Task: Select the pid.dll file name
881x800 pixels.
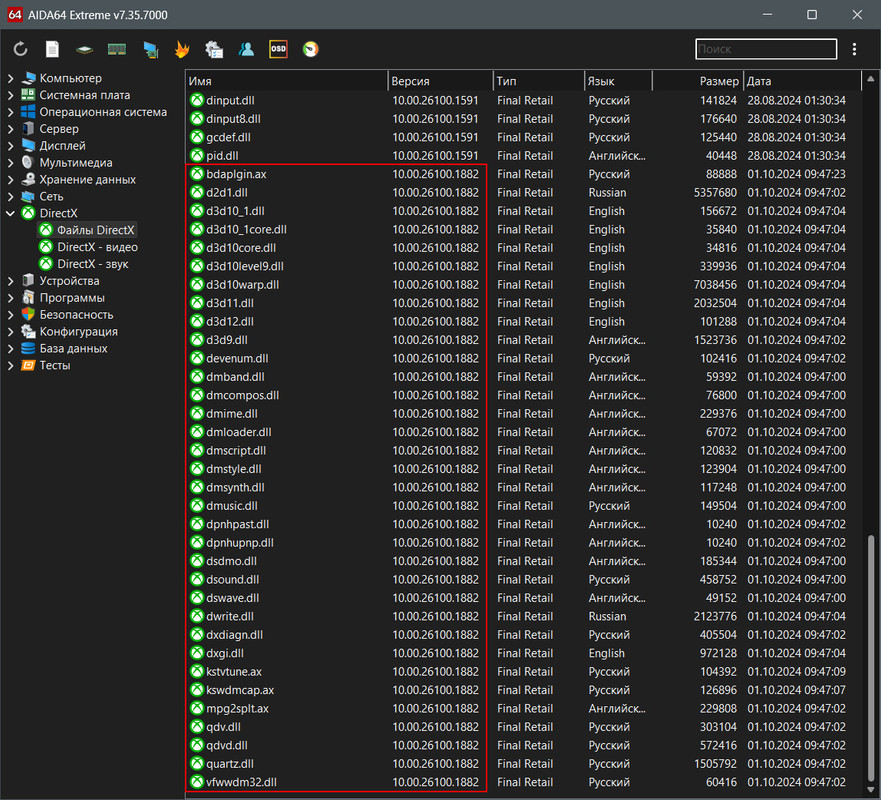Action: click(222, 156)
